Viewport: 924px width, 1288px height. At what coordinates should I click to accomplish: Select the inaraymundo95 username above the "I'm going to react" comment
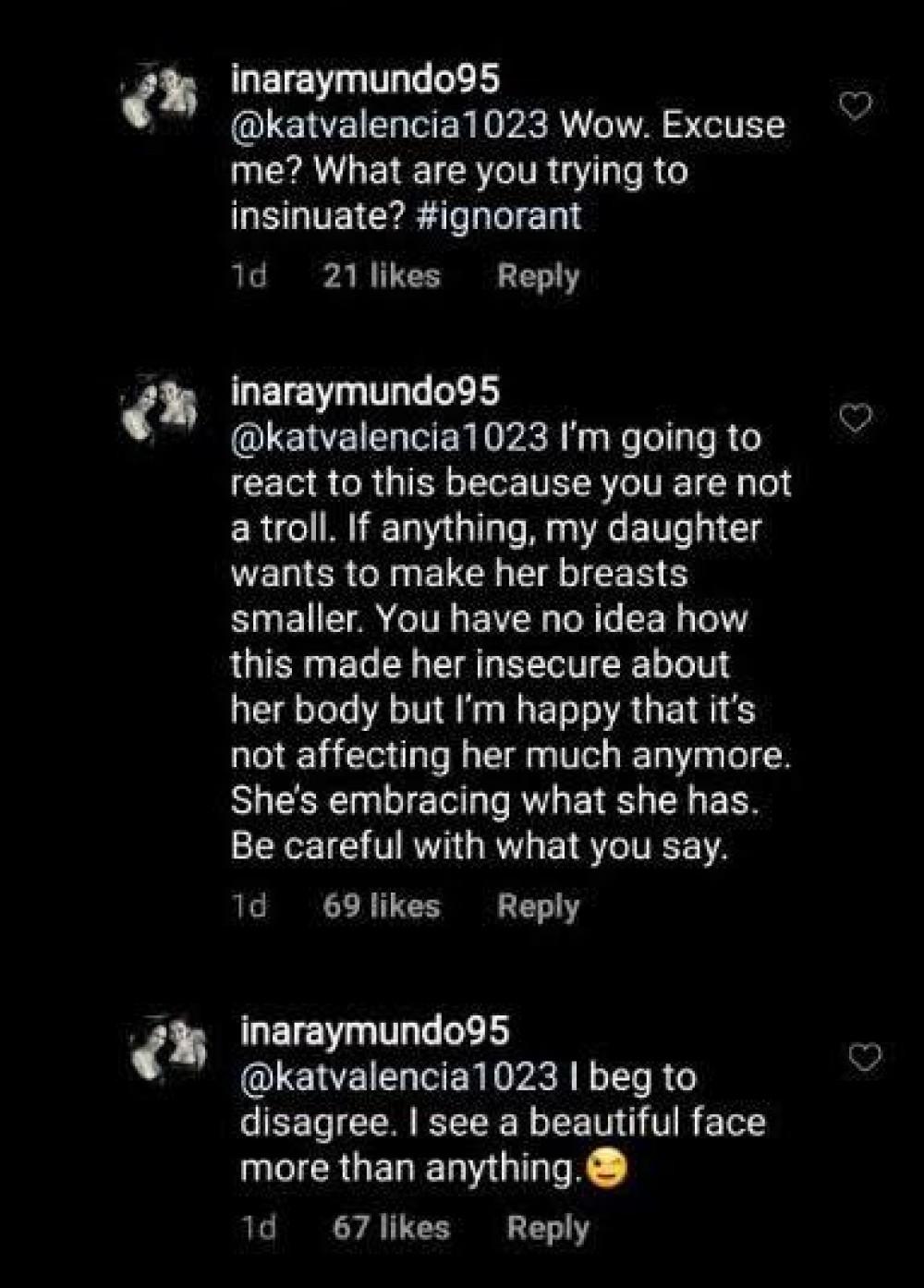(x=364, y=391)
